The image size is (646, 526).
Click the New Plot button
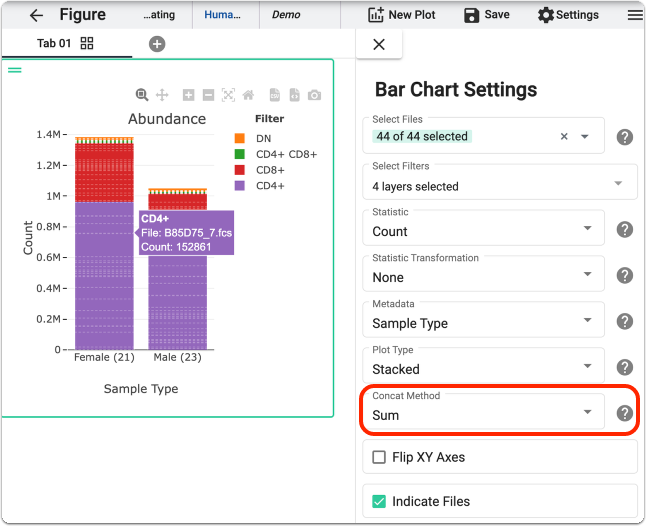coord(401,15)
